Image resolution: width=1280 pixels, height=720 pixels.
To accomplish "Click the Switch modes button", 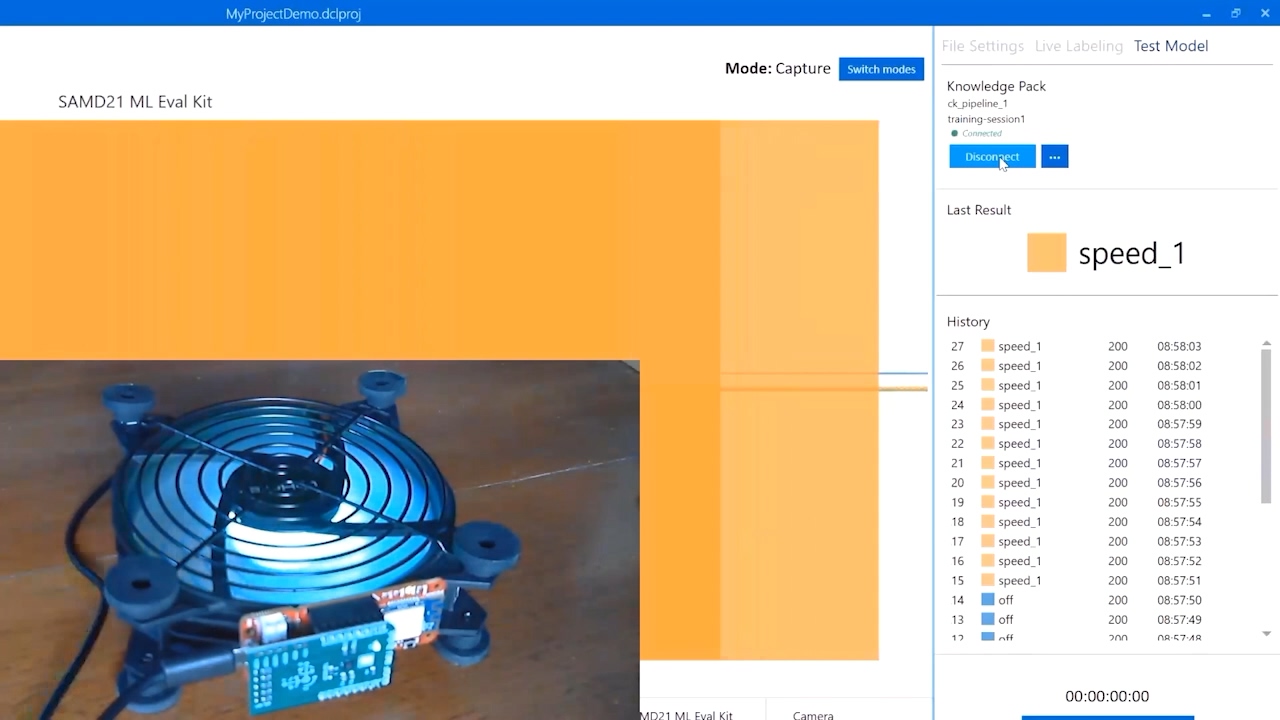I will [881, 69].
